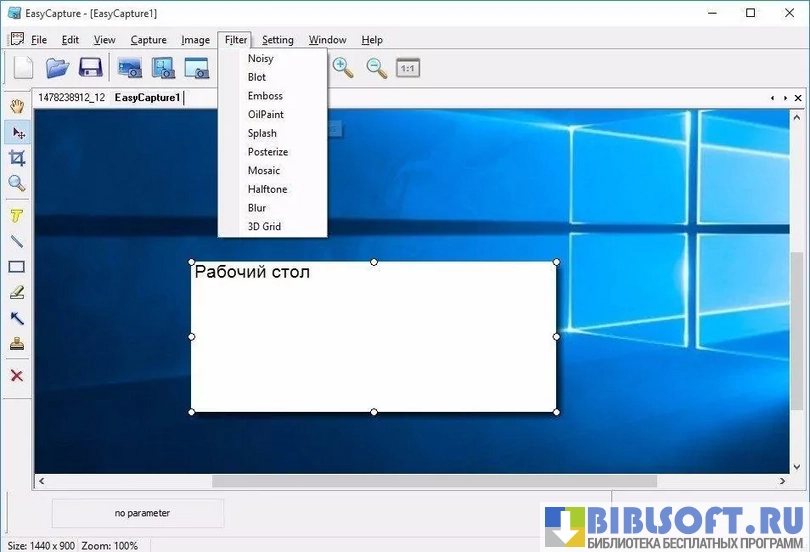Open the Capture menu
810x552 pixels.
tap(148, 40)
